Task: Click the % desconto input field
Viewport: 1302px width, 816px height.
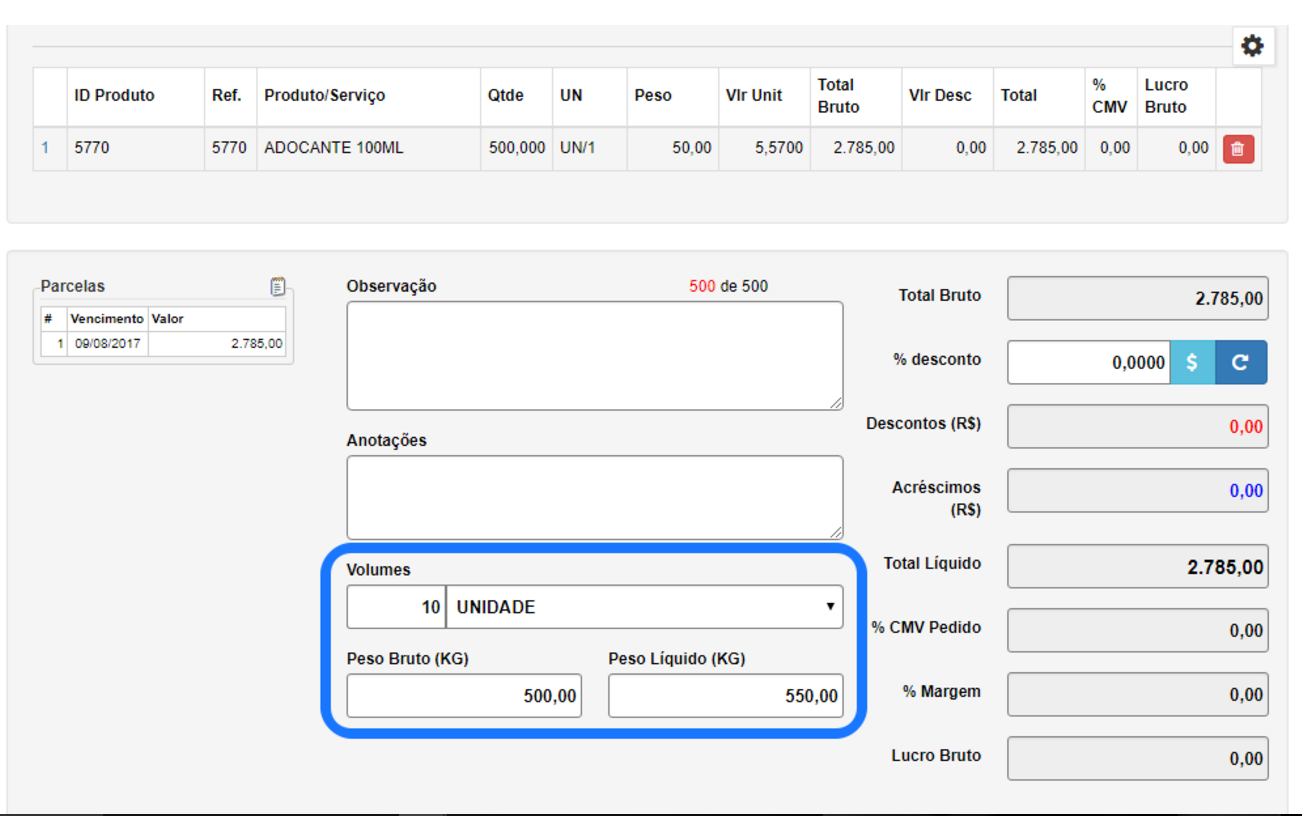Action: click(1088, 363)
